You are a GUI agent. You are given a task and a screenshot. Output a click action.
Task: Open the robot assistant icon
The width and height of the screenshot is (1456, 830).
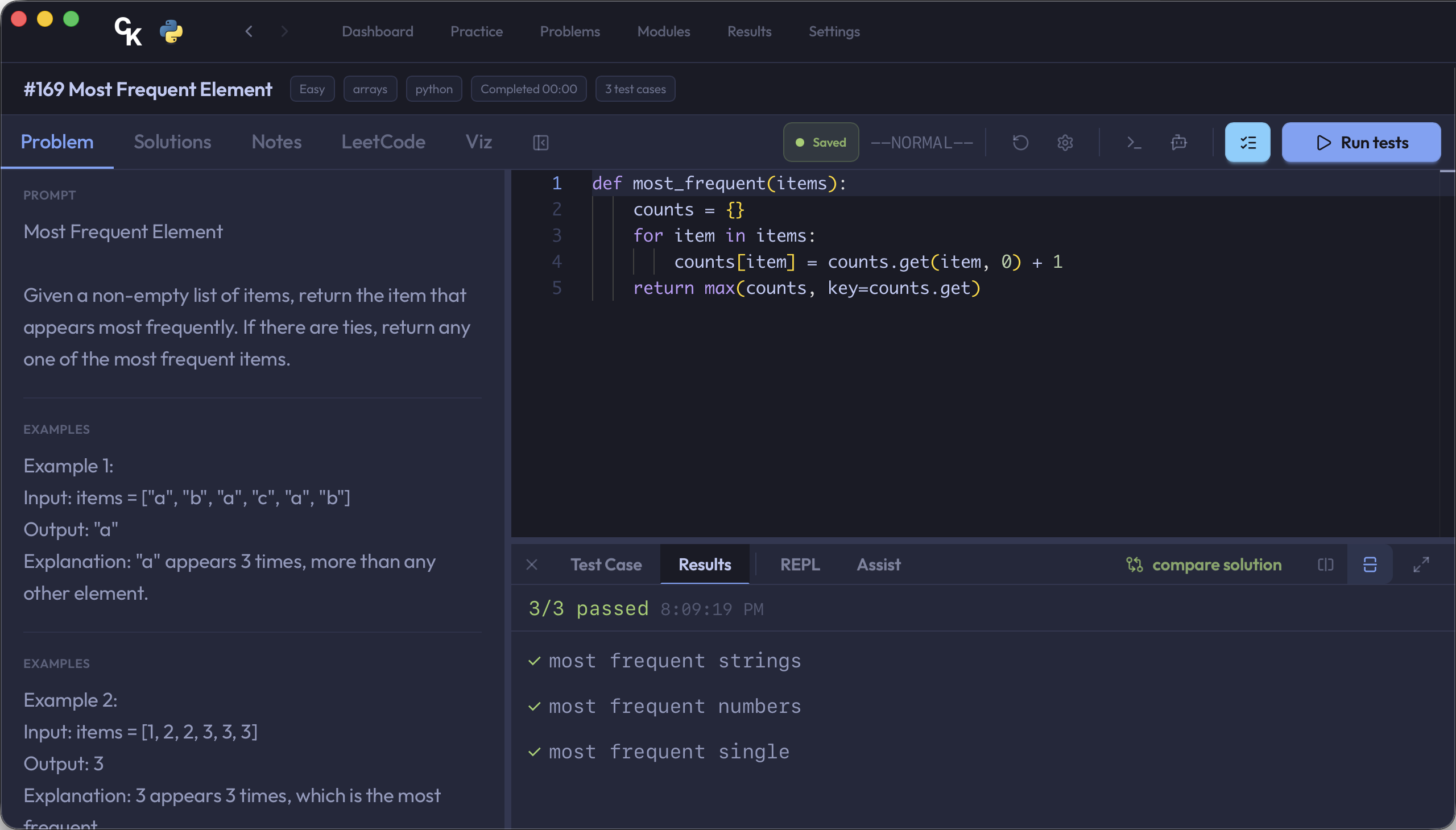[1179, 143]
